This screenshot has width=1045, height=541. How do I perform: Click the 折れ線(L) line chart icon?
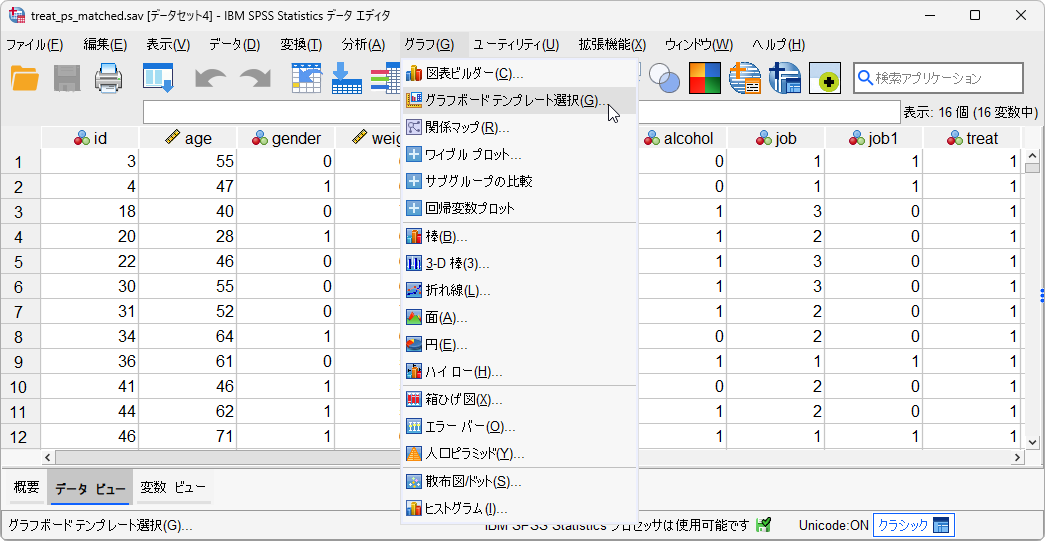414,290
